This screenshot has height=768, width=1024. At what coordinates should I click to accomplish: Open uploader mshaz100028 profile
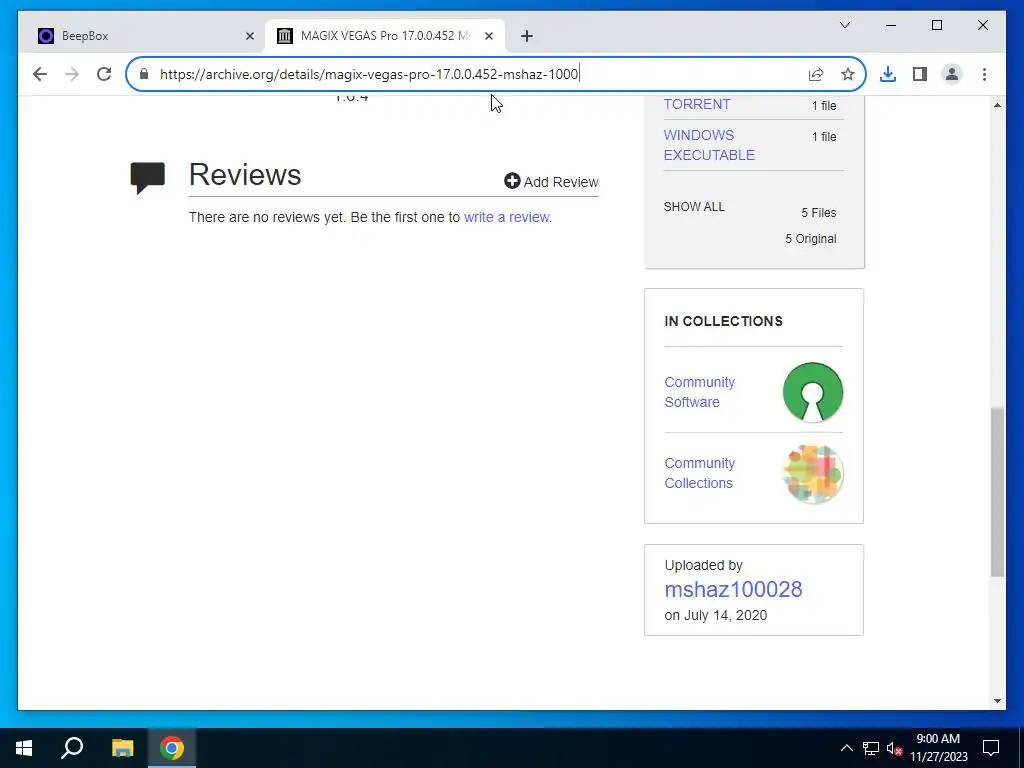[x=733, y=589]
